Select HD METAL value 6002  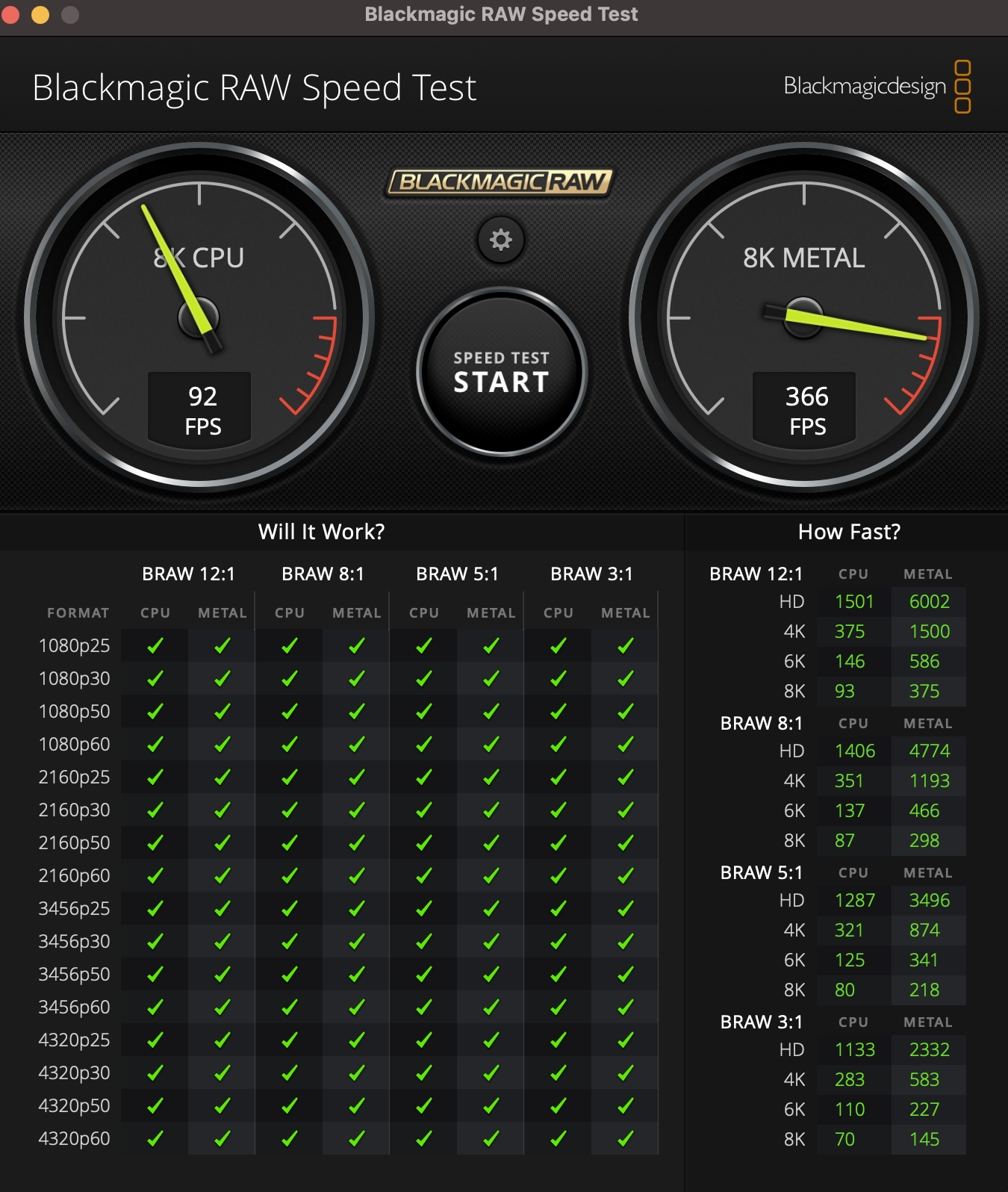pyautogui.click(x=930, y=602)
